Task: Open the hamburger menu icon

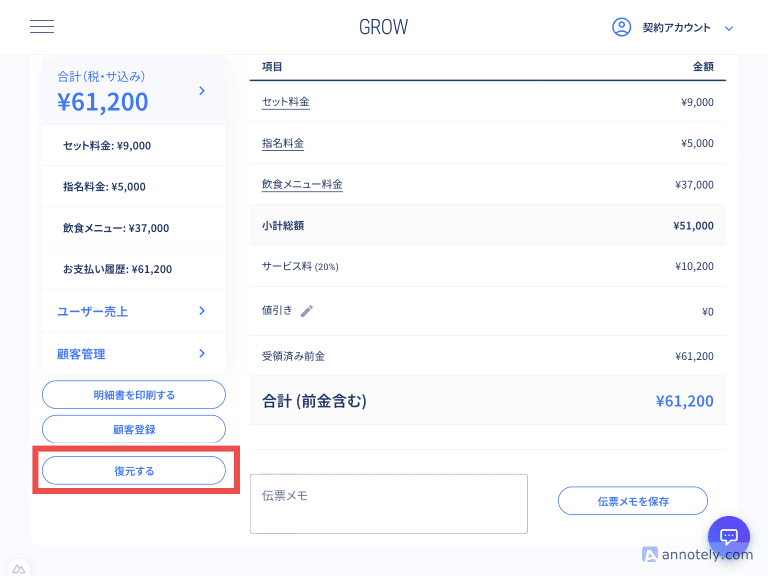Action: [x=42, y=27]
